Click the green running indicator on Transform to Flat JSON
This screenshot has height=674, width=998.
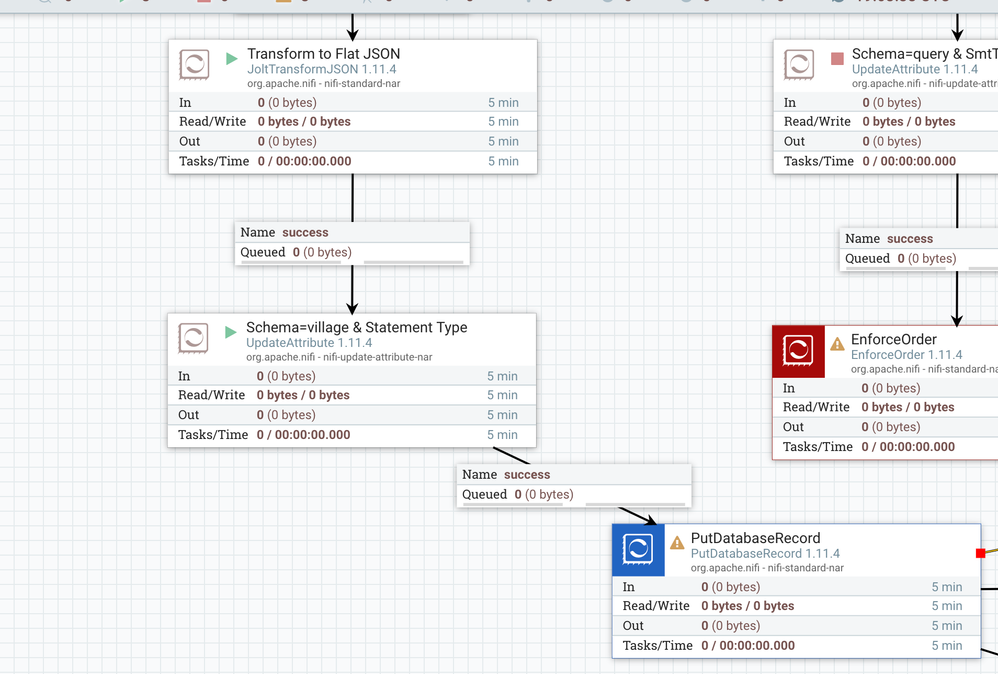point(232,59)
